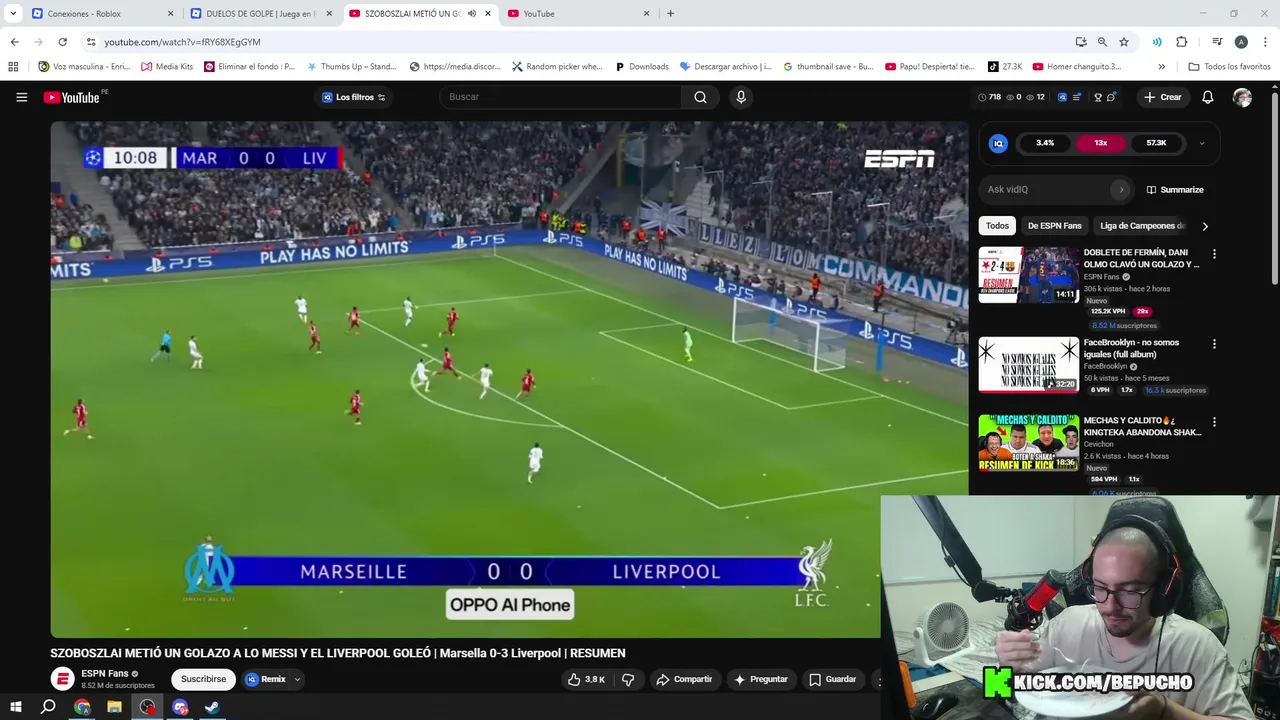Click the Preguntar ask button
The height and width of the screenshot is (720, 1280).
761,679
